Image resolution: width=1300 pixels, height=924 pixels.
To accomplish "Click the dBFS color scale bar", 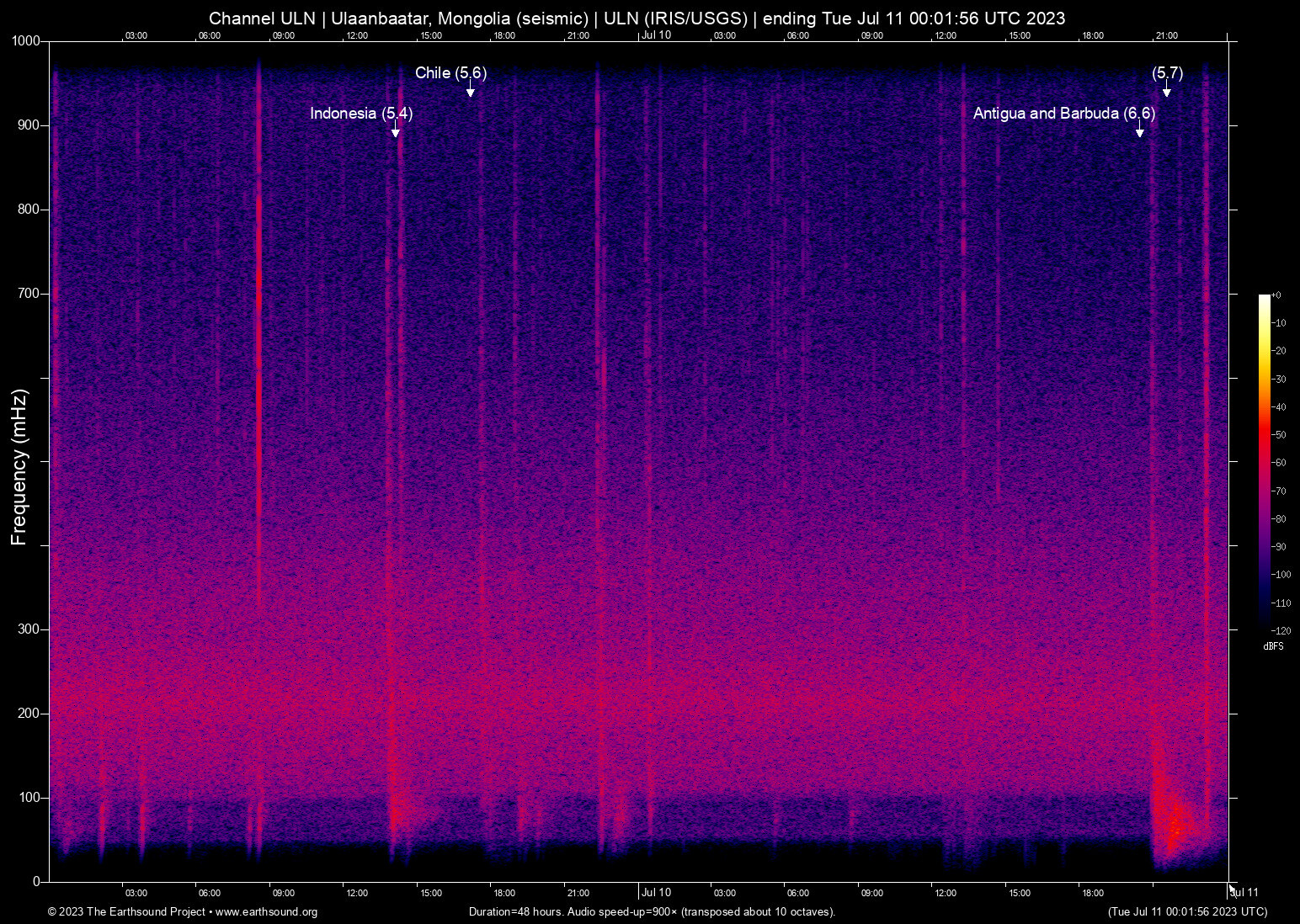I will pos(1264,461).
